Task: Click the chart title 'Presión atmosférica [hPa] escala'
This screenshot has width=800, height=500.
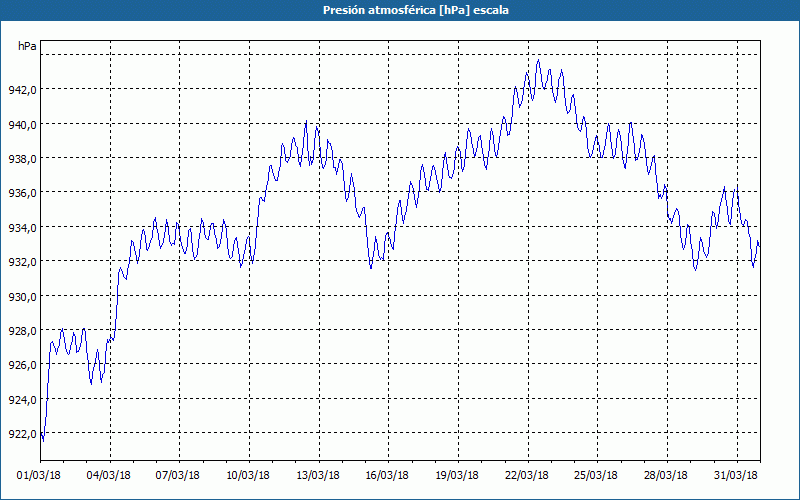Action: (x=415, y=10)
